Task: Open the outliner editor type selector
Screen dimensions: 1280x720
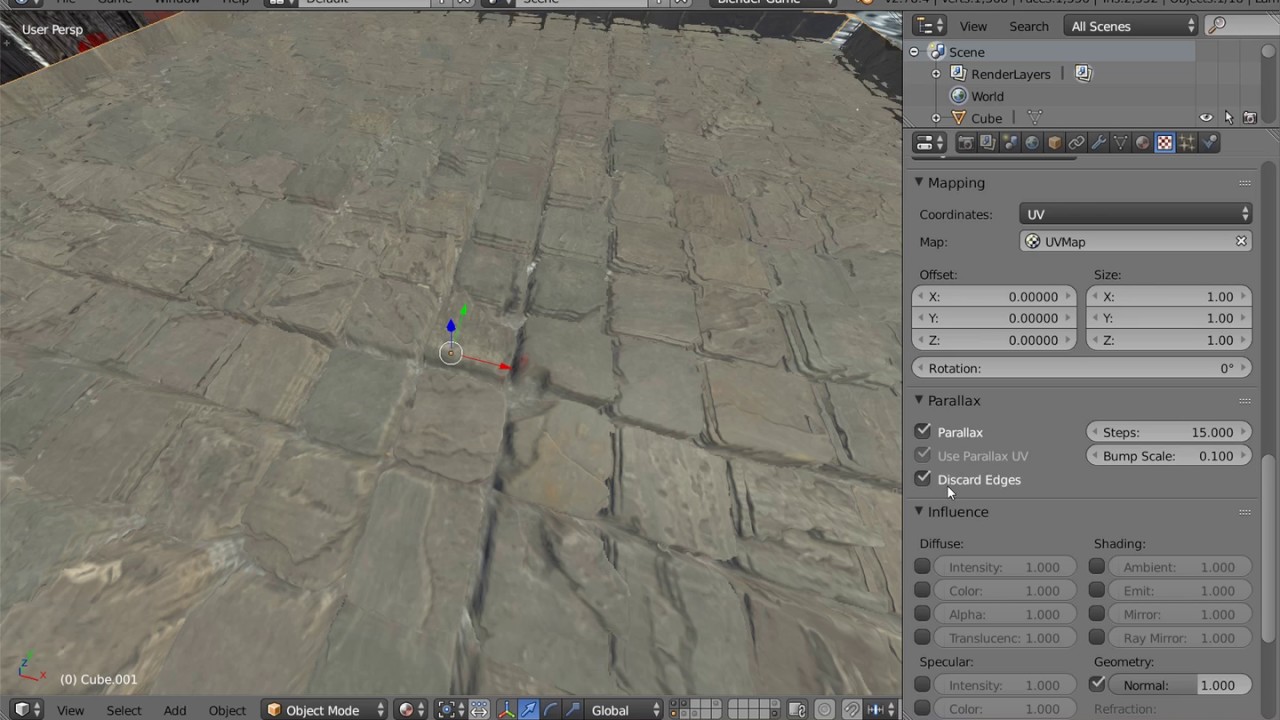Action: (x=929, y=26)
